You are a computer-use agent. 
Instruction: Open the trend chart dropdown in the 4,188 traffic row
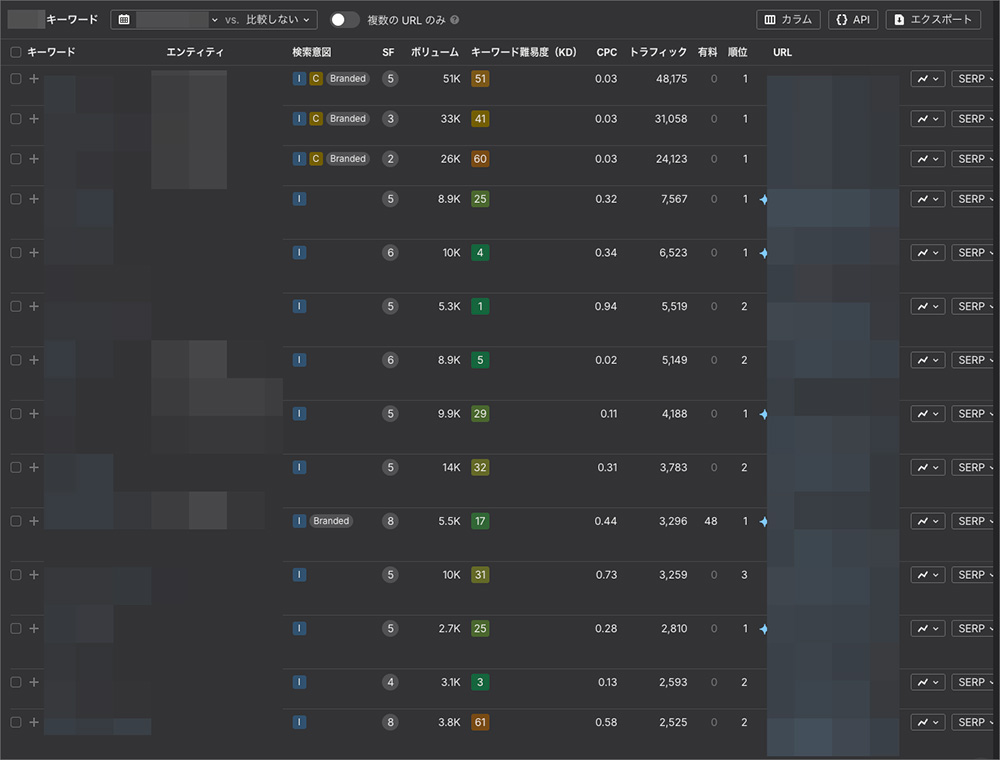(x=927, y=414)
